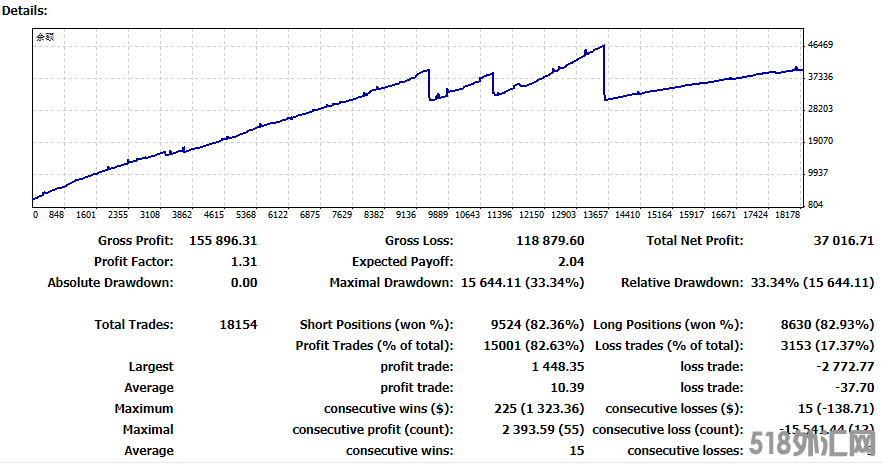The width and height of the screenshot is (883, 467).
Task: Click the balance legend label in chart corner
Action: pos(45,37)
